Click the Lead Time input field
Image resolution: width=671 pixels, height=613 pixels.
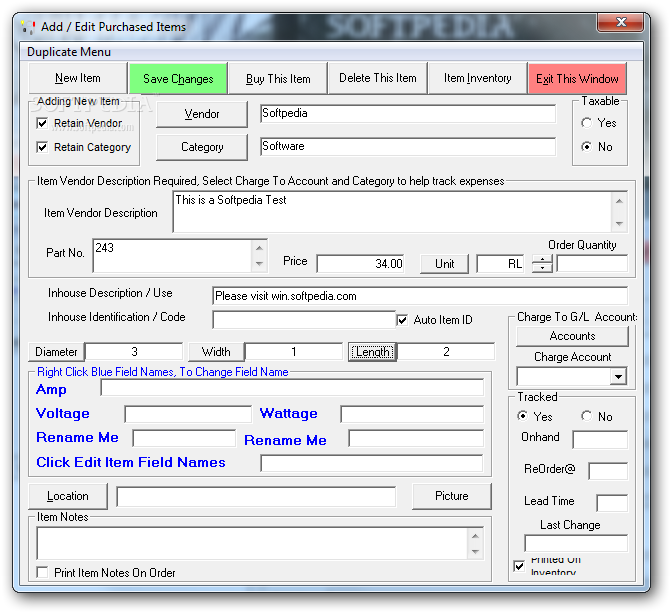pyautogui.click(x=612, y=503)
